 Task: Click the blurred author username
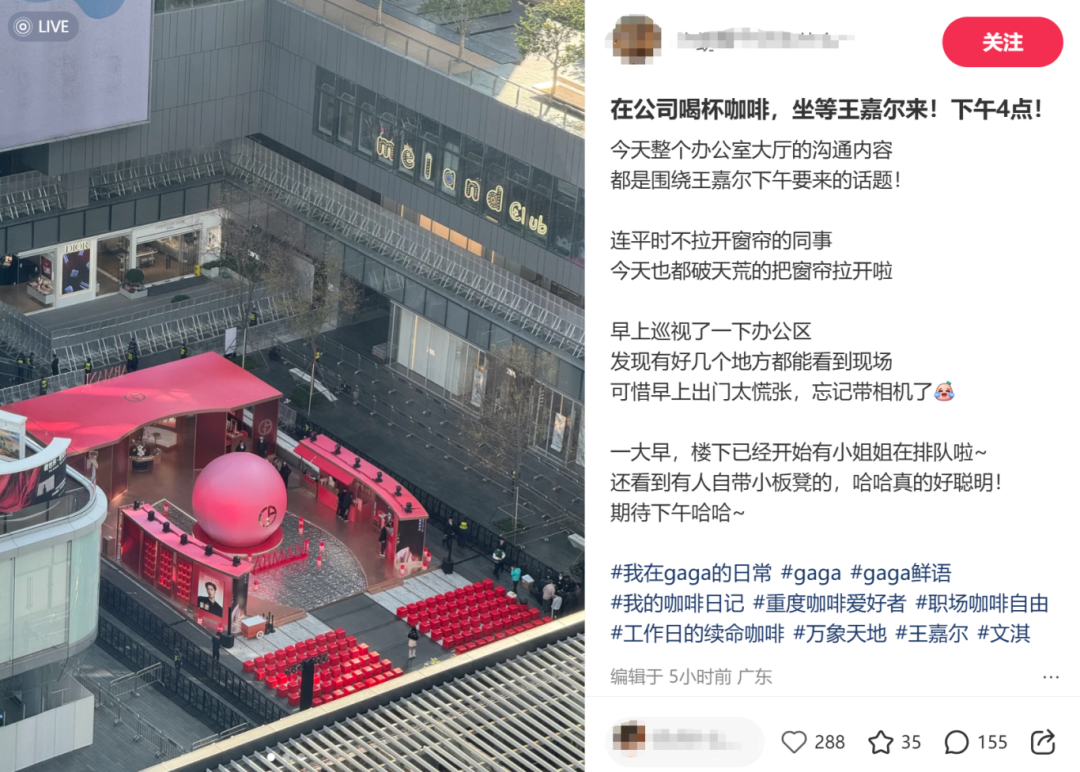(x=765, y=39)
